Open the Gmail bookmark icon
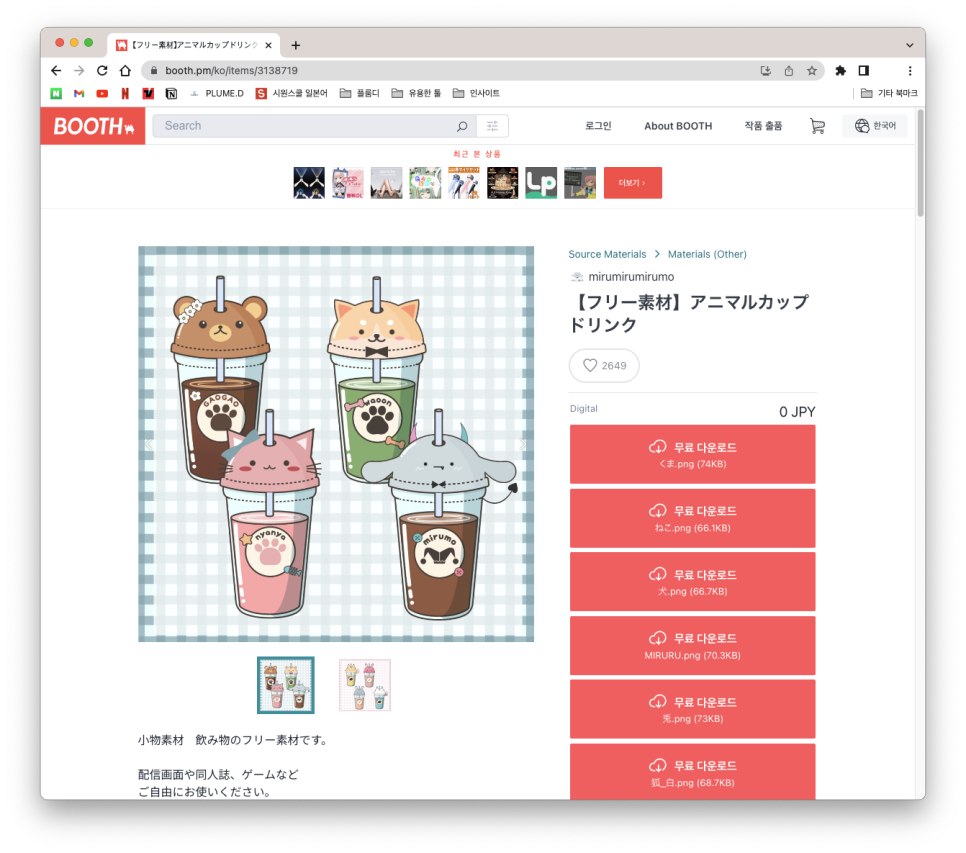This screenshot has width=966, height=853. pyautogui.click(x=79, y=94)
